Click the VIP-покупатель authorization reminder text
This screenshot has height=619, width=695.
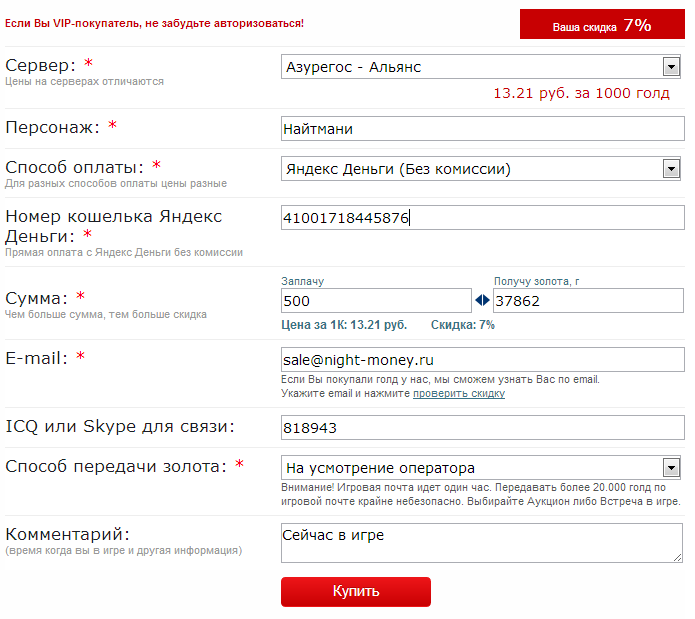click(154, 23)
